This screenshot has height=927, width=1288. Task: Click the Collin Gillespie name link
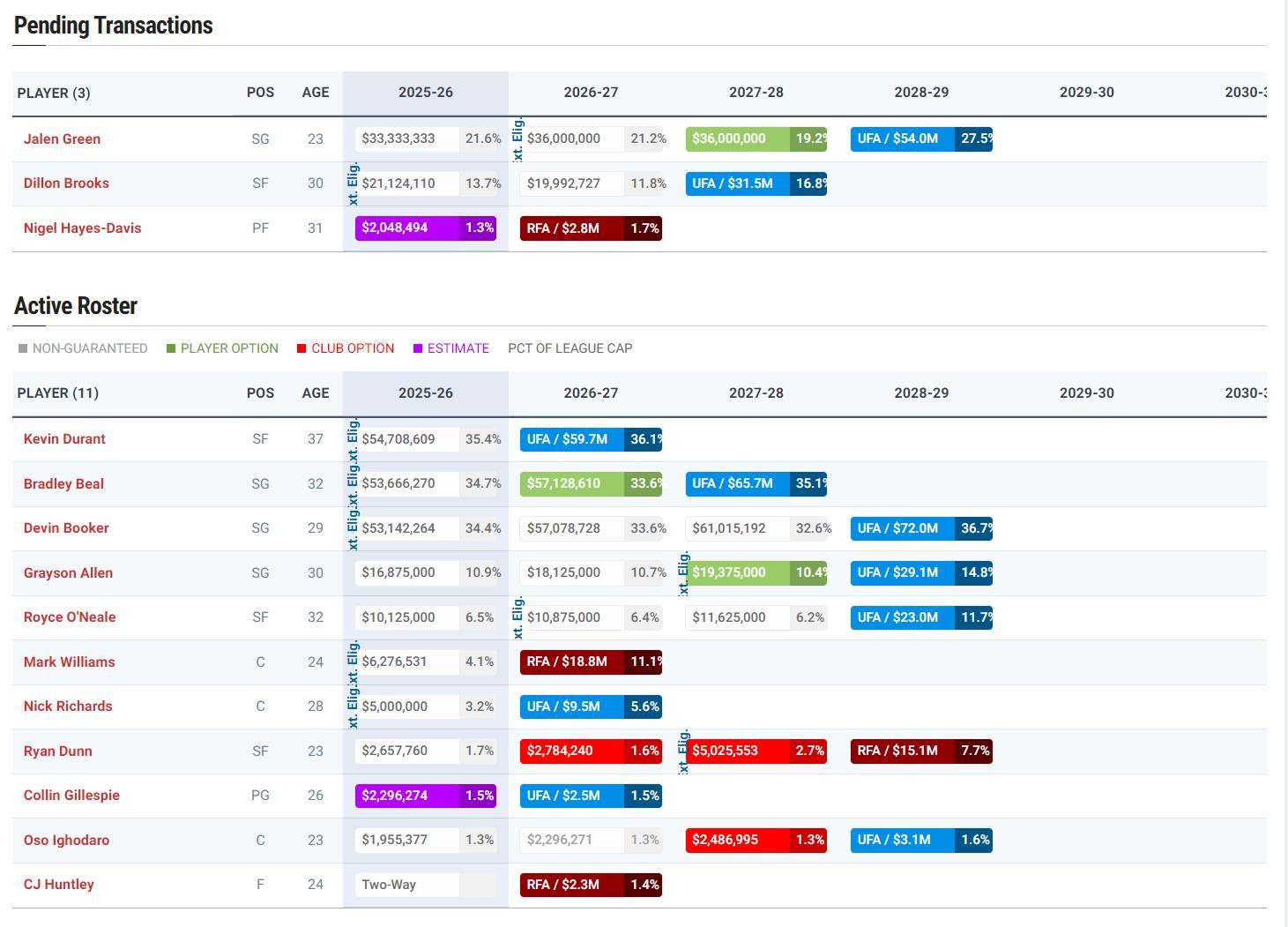pos(71,796)
